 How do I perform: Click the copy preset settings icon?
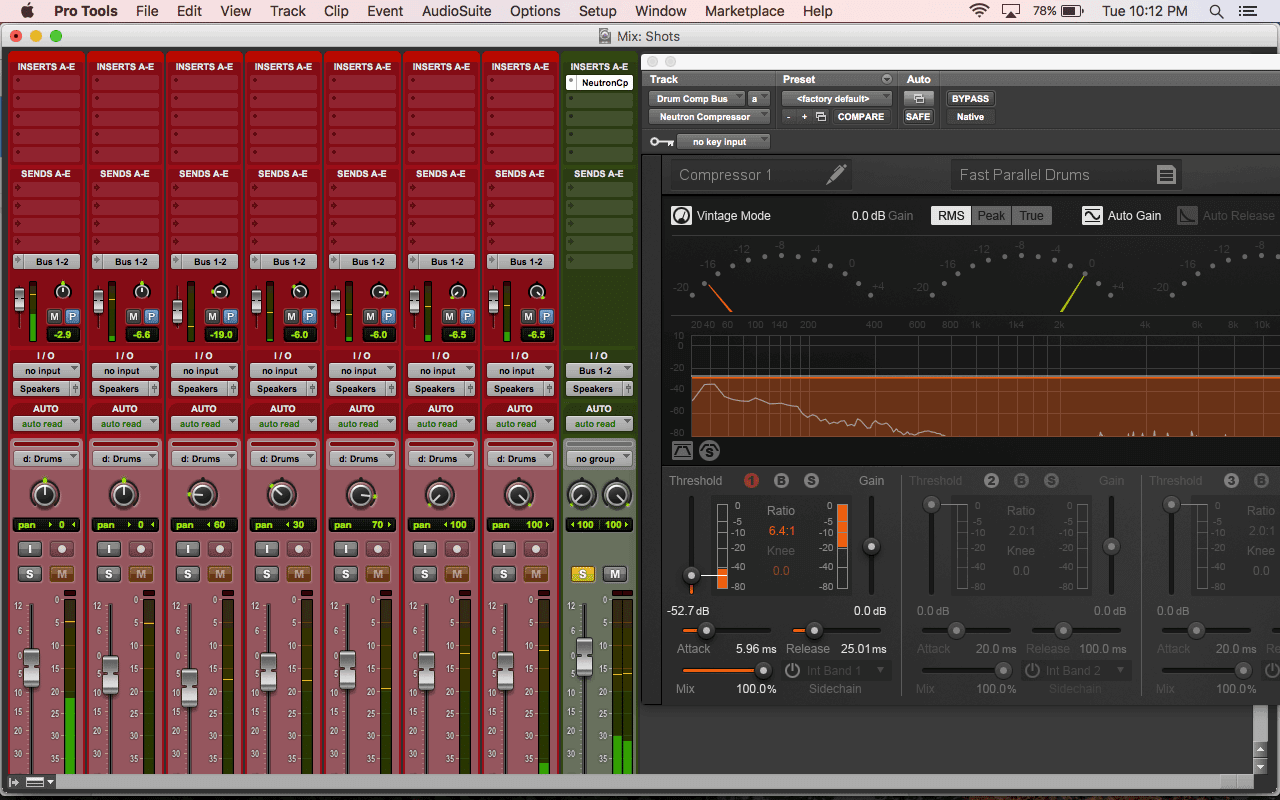pos(821,117)
